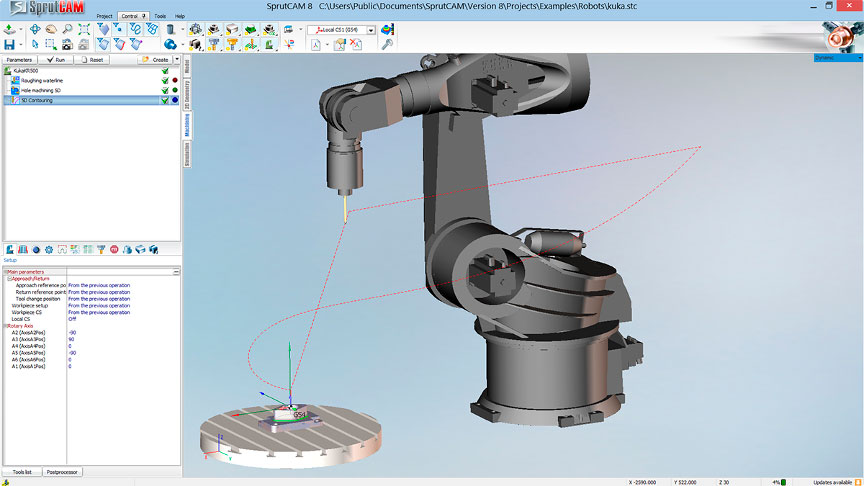Image resolution: width=864 pixels, height=486 pixels.
Task: Click the Workpiece setup value field
Action: point(99,305)
